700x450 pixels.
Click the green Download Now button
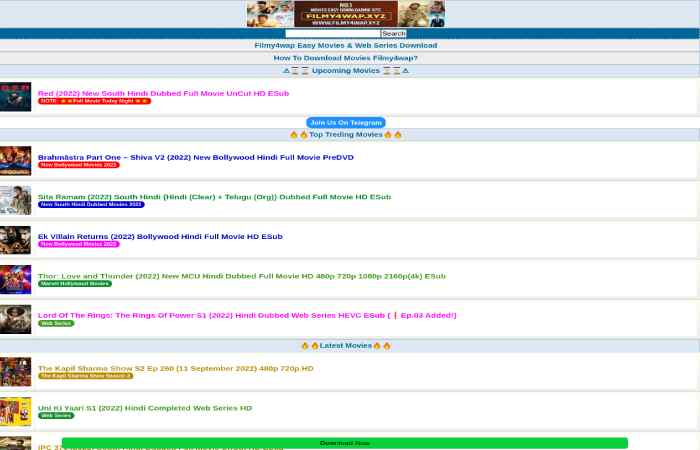click(x=344, y=442)
